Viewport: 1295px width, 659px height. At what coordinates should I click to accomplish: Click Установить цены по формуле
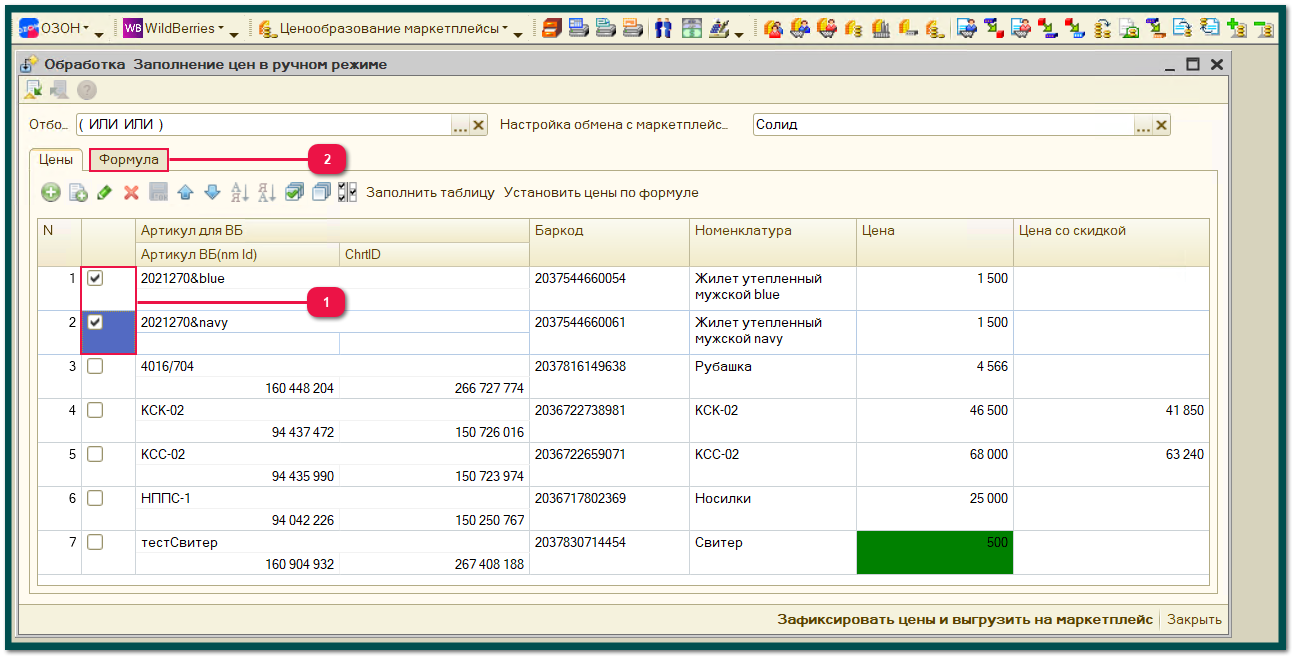click(601, 192)
